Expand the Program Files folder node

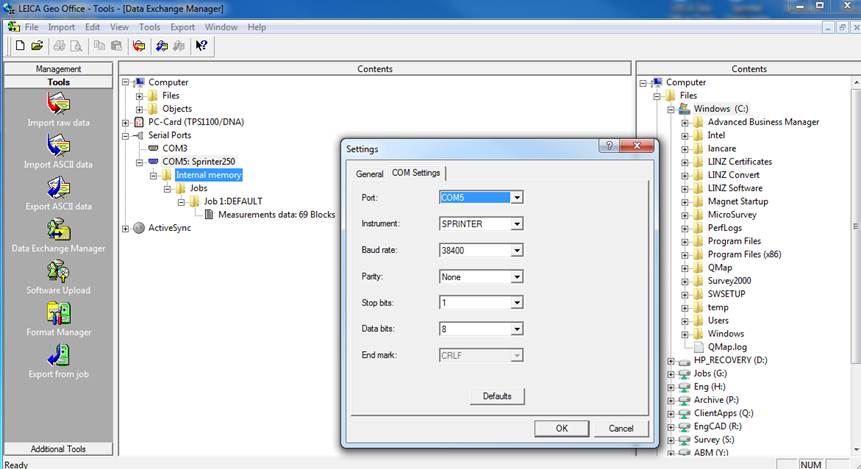pyautogui.click(x=686, y=241)
